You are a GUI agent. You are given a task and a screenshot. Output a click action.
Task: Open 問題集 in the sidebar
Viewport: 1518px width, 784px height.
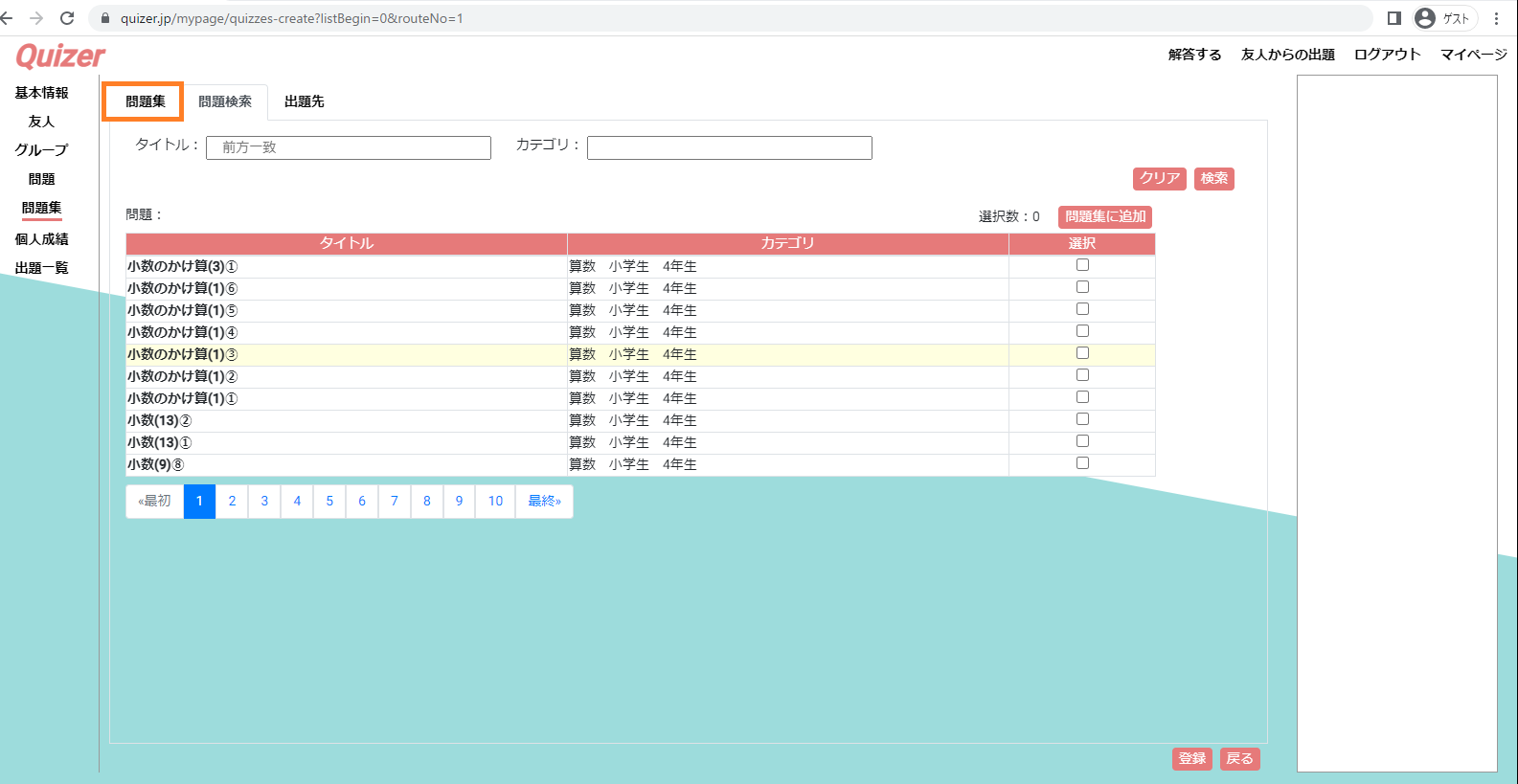point(41,208)
